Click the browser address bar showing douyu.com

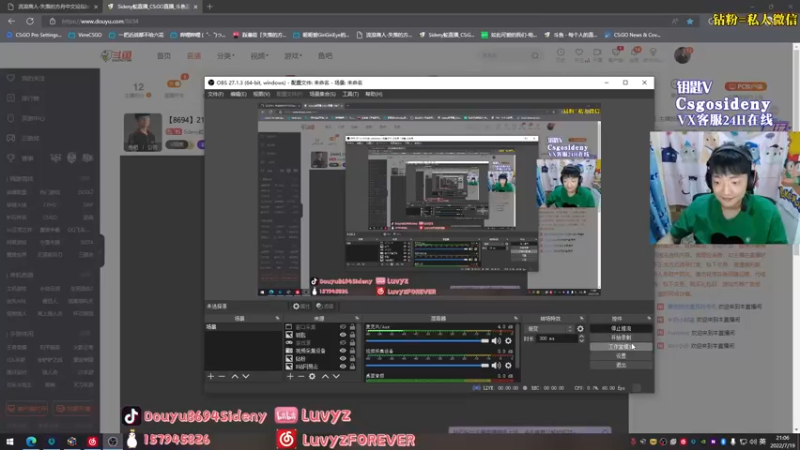(357, 21)
